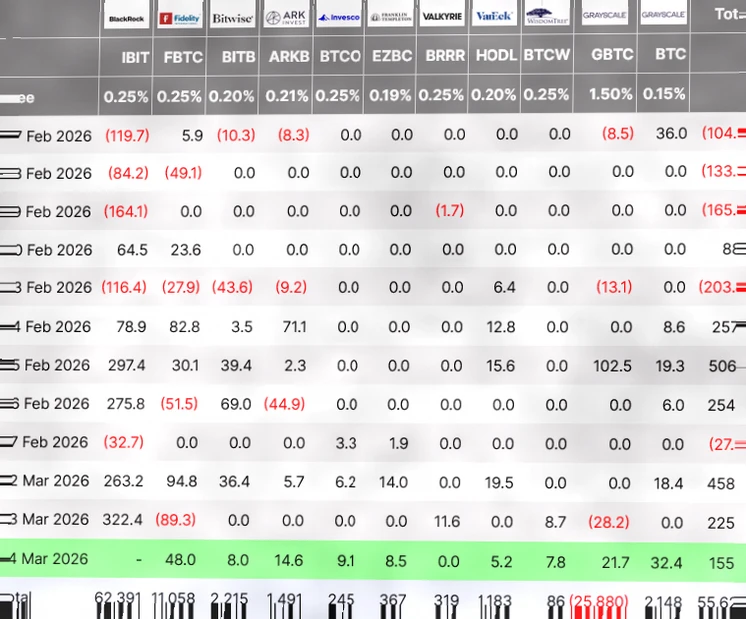Click the red (116.4) IBIT value
Image resolution: width=746 pixels, height=619 pixels.
[x=124, y=287]
